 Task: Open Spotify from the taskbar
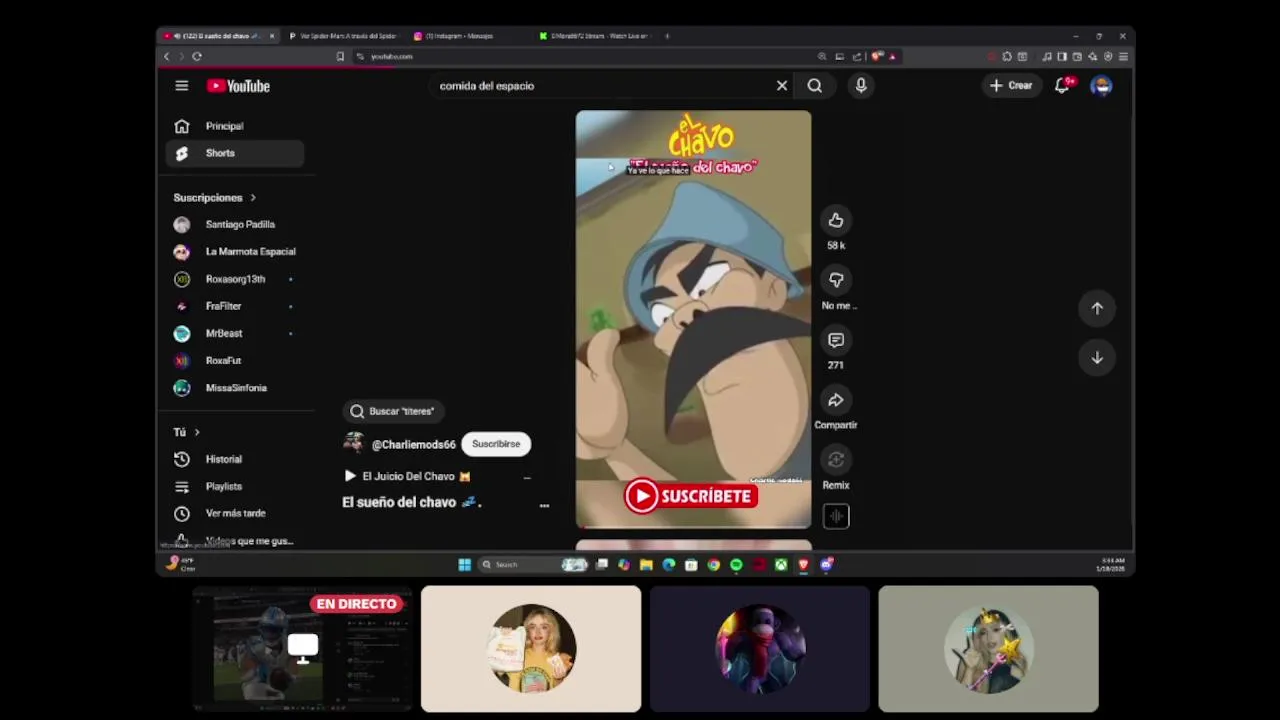tap(736, 565)
